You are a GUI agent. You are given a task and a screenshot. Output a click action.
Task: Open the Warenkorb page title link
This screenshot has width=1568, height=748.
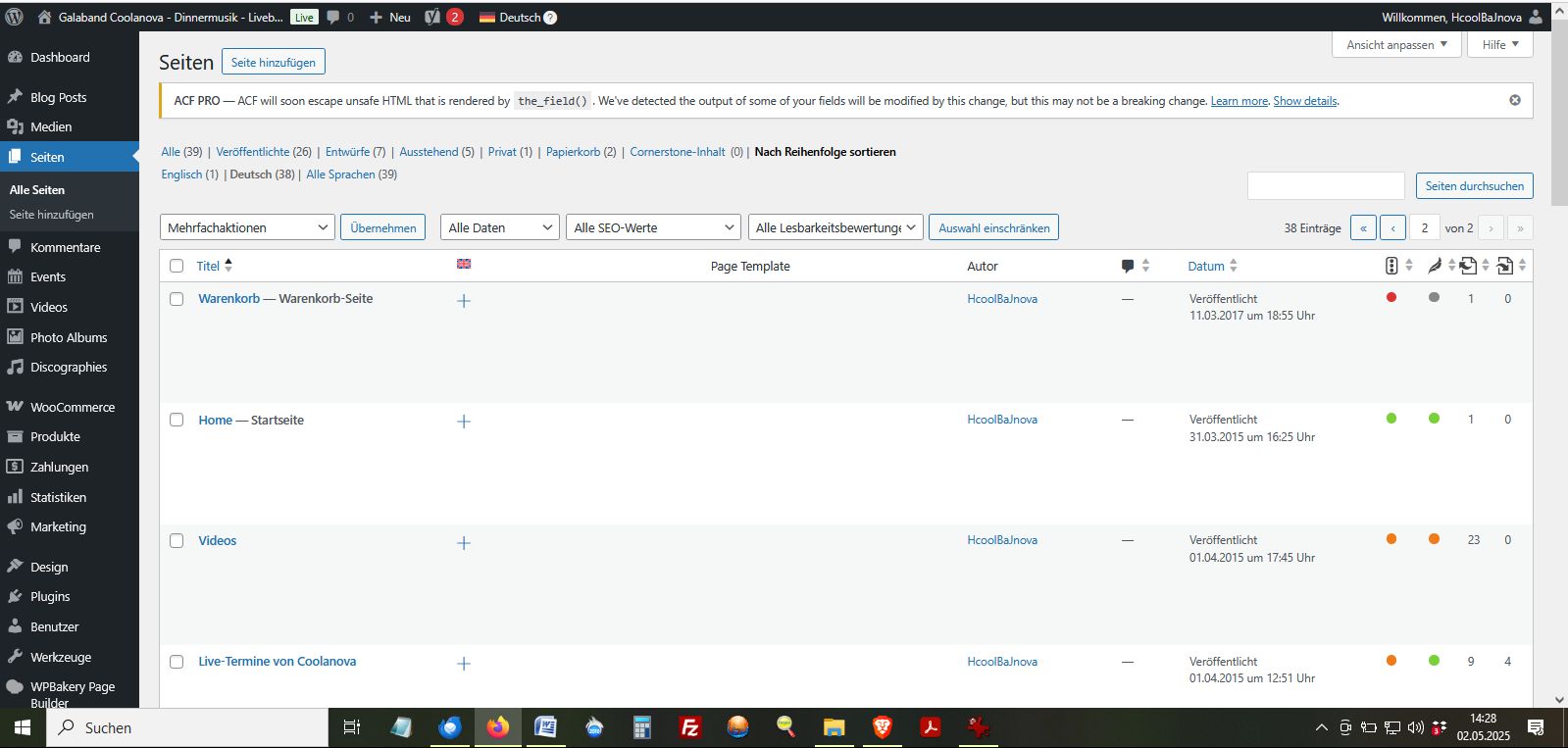(x=229, y=299)
